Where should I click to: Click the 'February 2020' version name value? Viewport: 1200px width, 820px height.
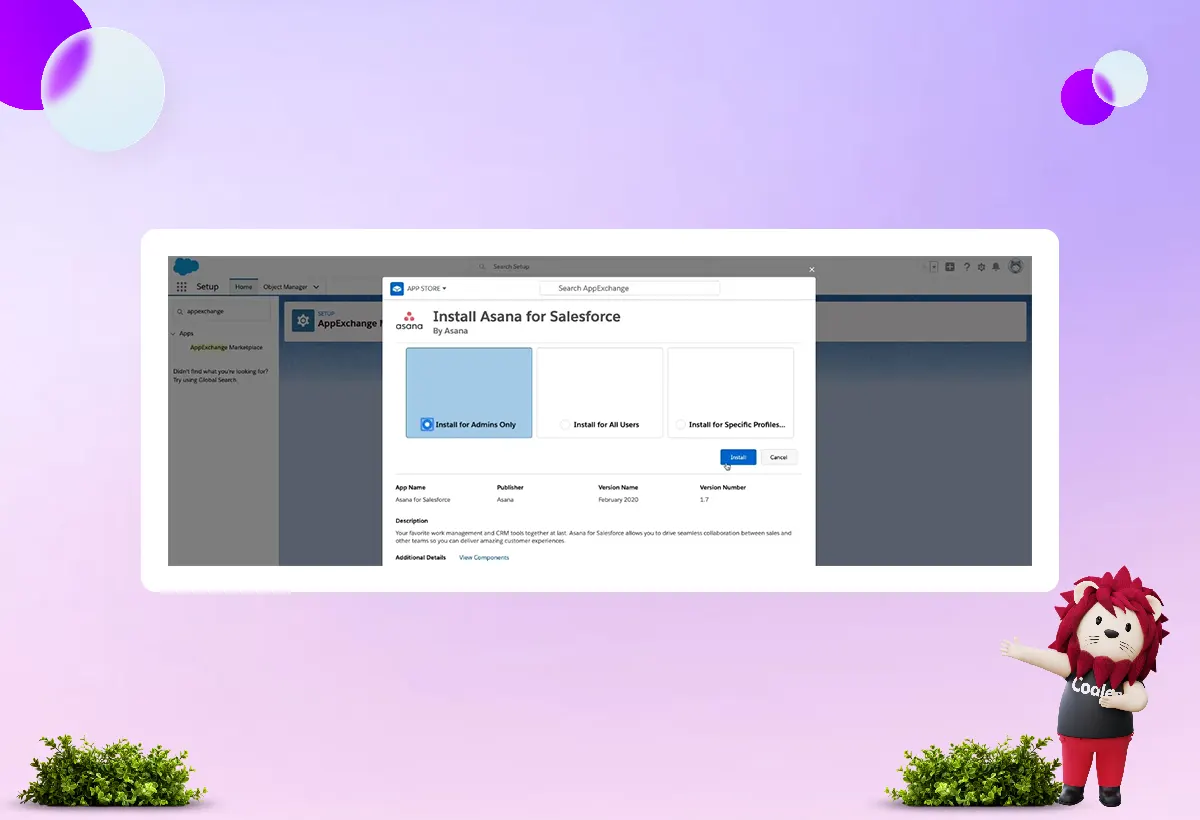tap(618, 499)
